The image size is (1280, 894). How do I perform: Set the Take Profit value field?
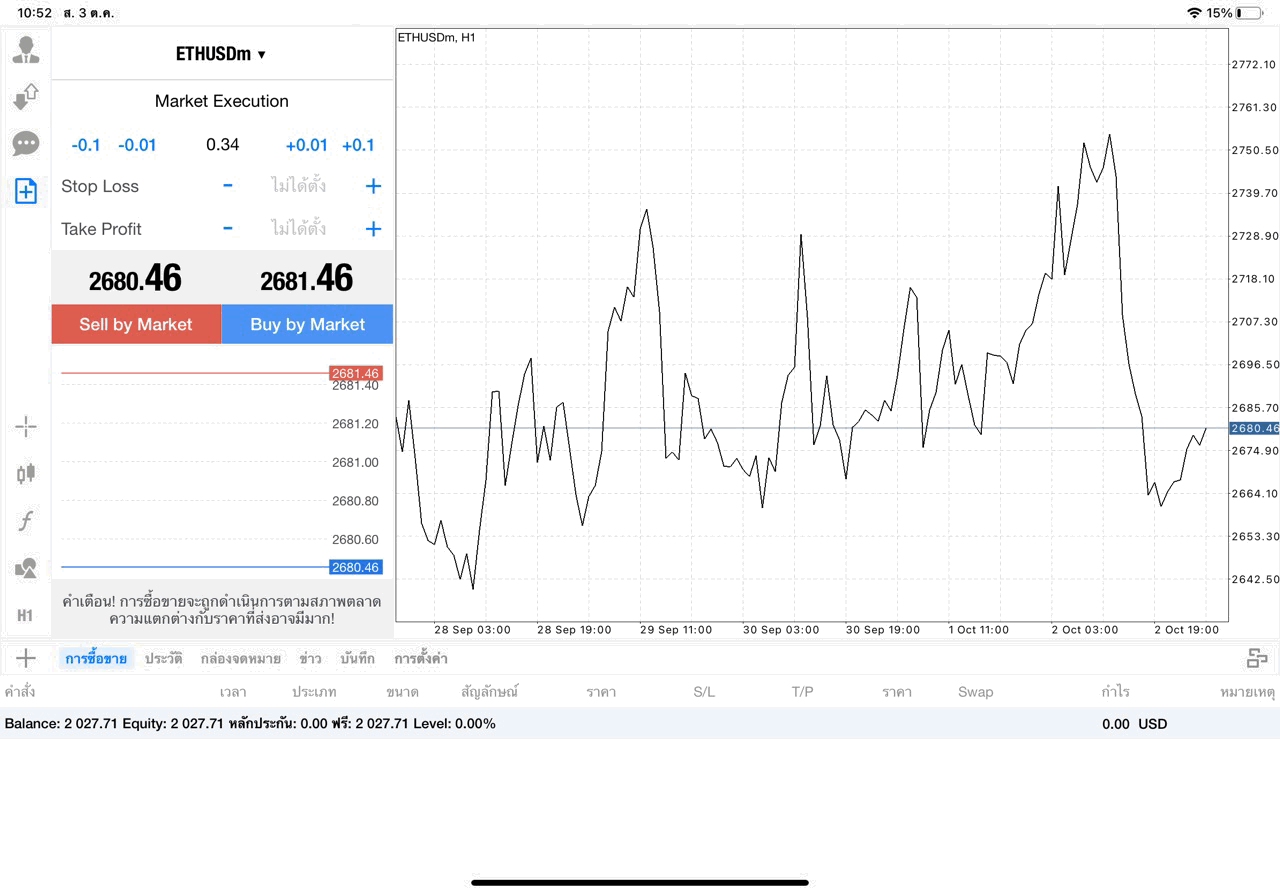[299, 229]
